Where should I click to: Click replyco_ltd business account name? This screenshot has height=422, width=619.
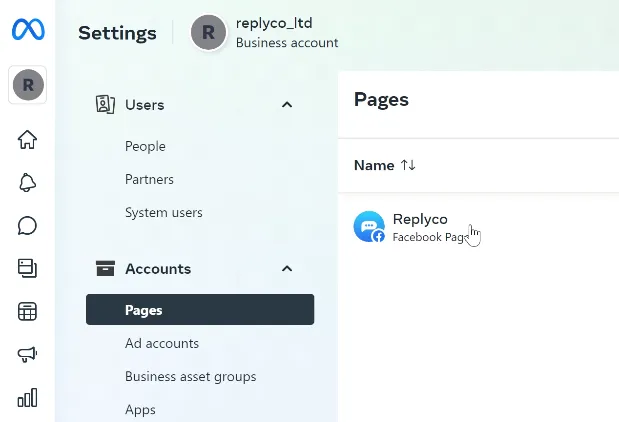(x=274, y=23)
